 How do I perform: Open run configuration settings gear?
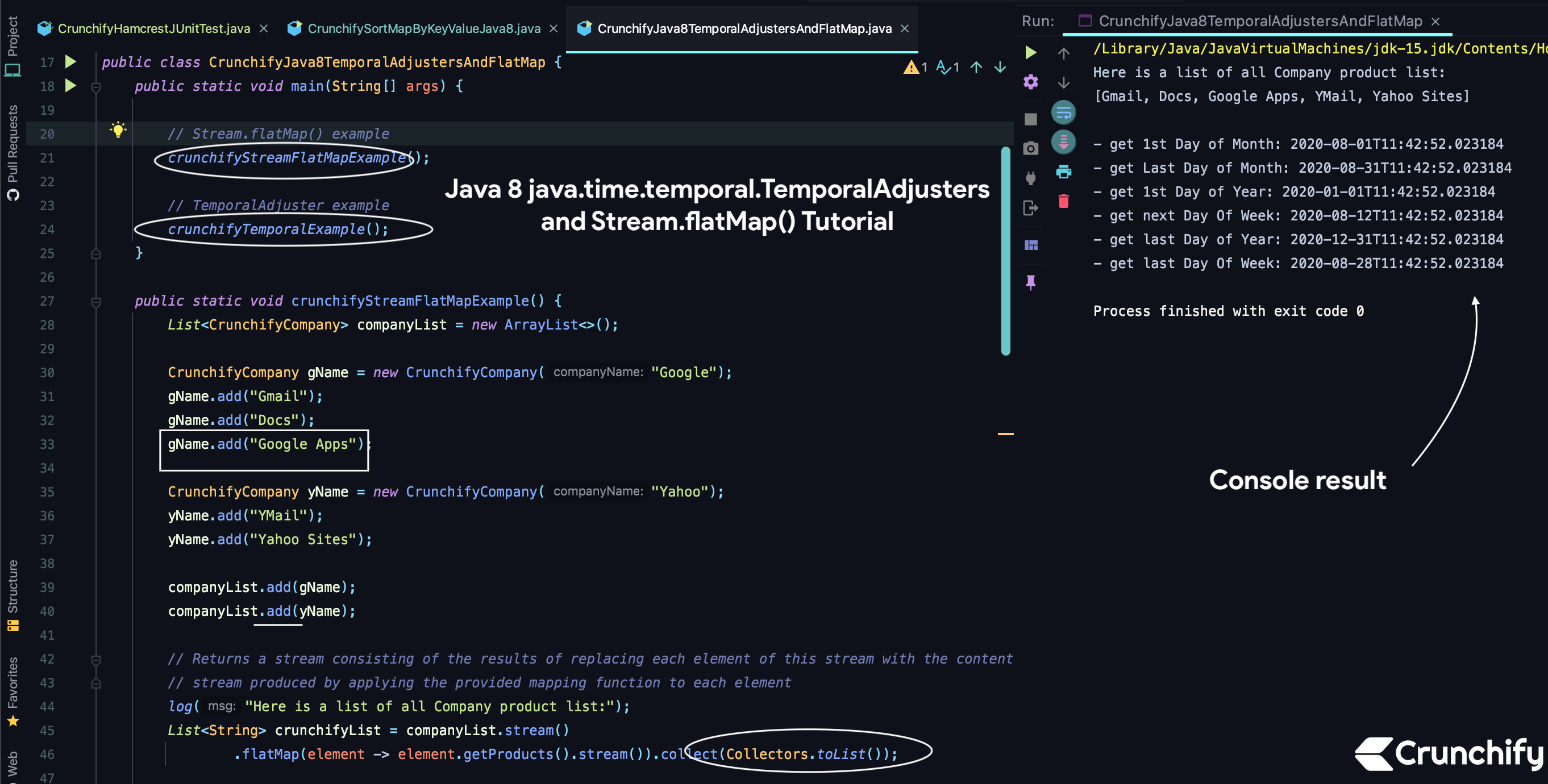point(1031,82)
